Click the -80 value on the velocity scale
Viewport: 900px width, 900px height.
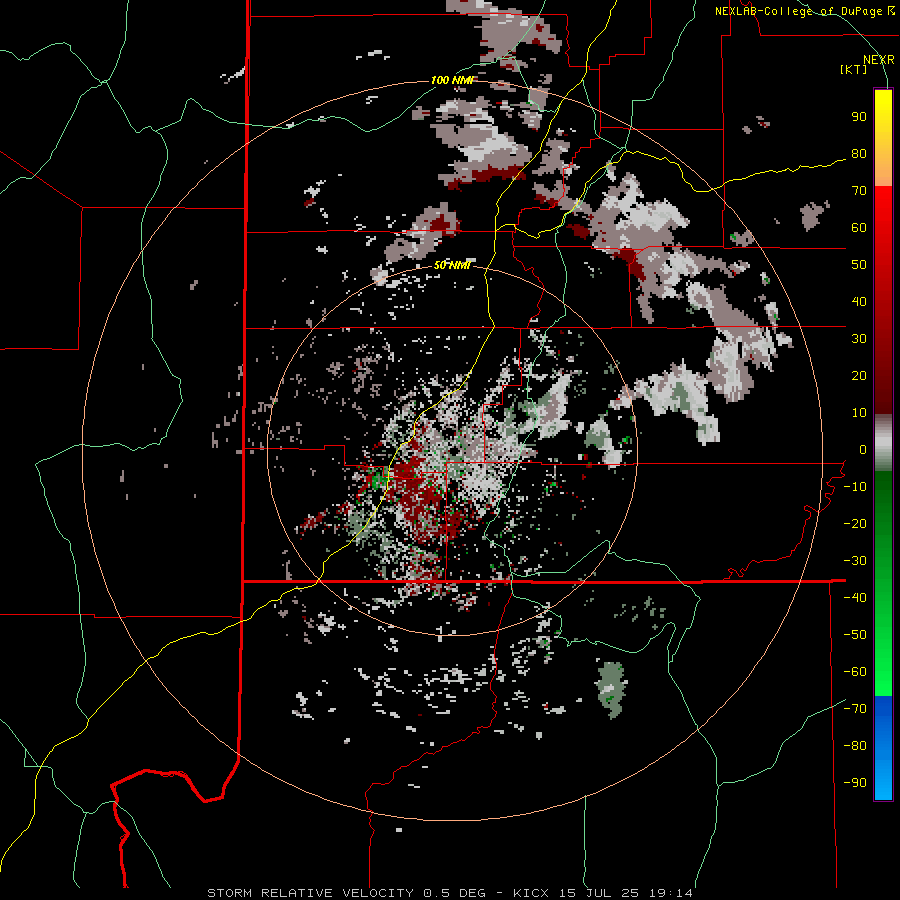pyautogui.click(x=855, y=746)
